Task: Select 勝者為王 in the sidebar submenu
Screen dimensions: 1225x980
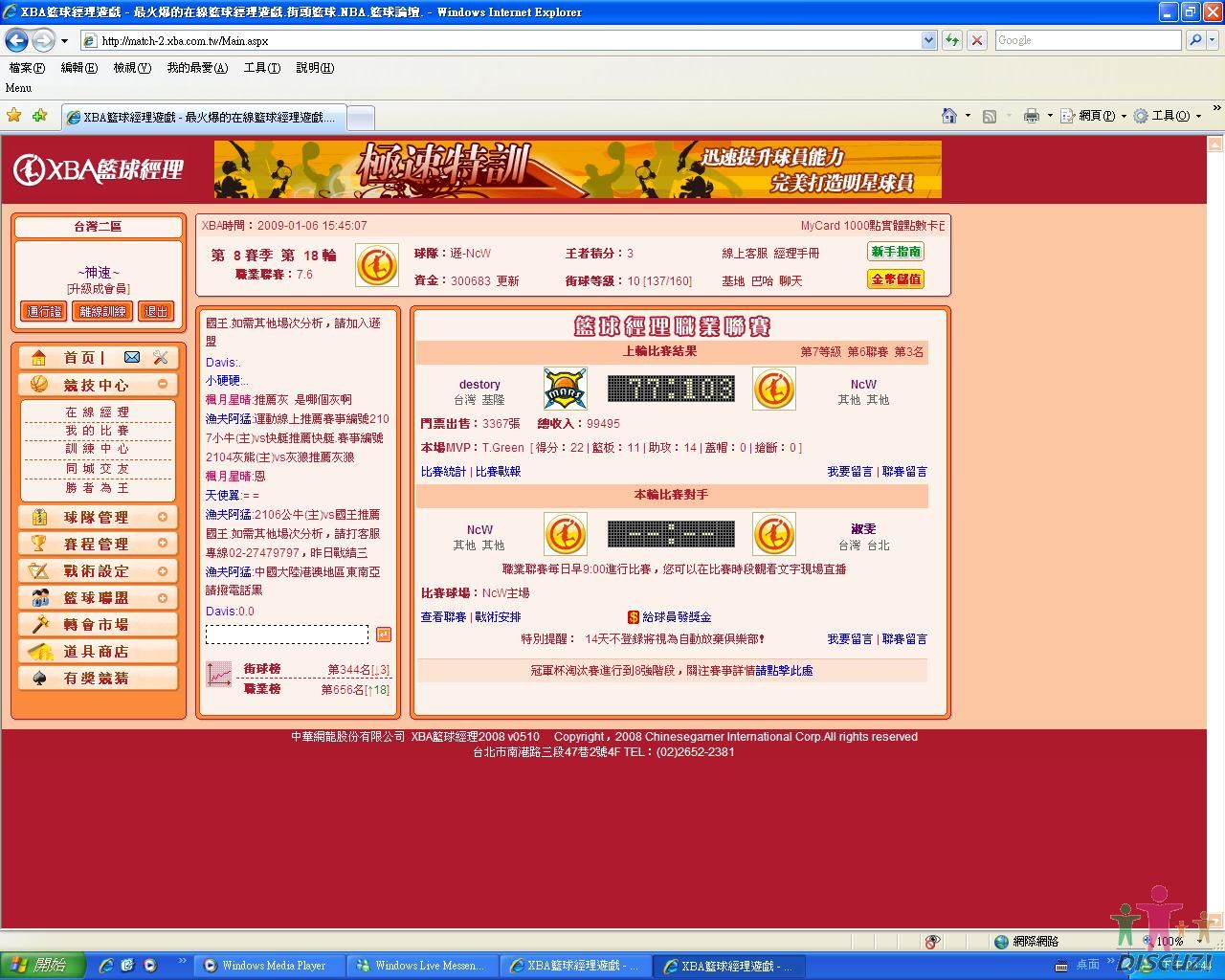Action: pyautogui.click(x=97, y=488)
